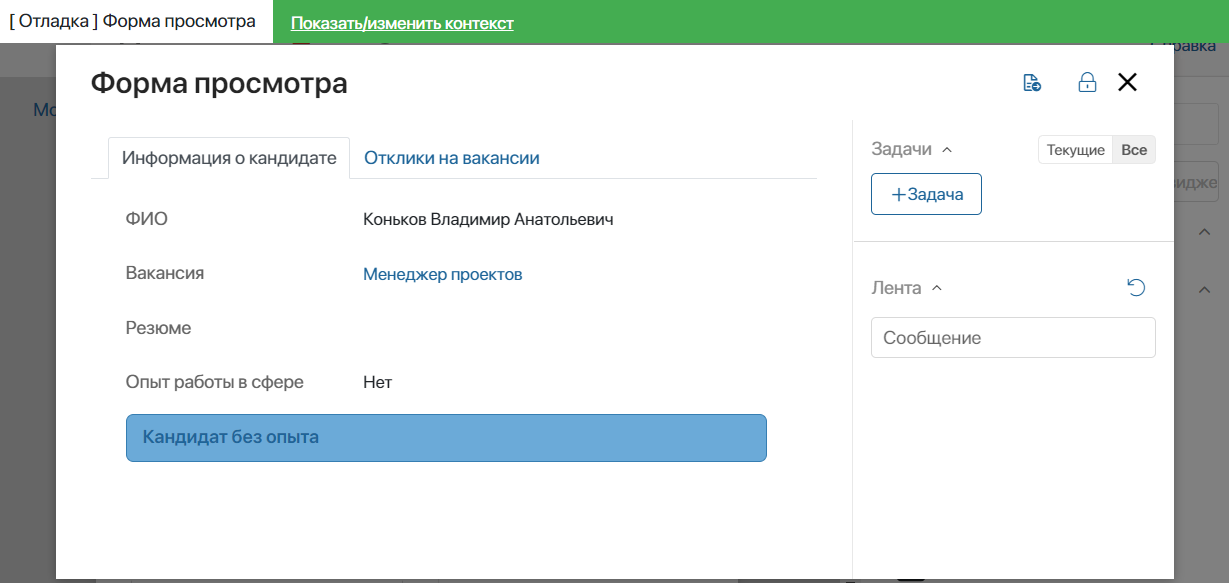The width and height of the screenshot is (1229, 583).
Task: Focus the Сообщение input field
Action: [1013, 338]
